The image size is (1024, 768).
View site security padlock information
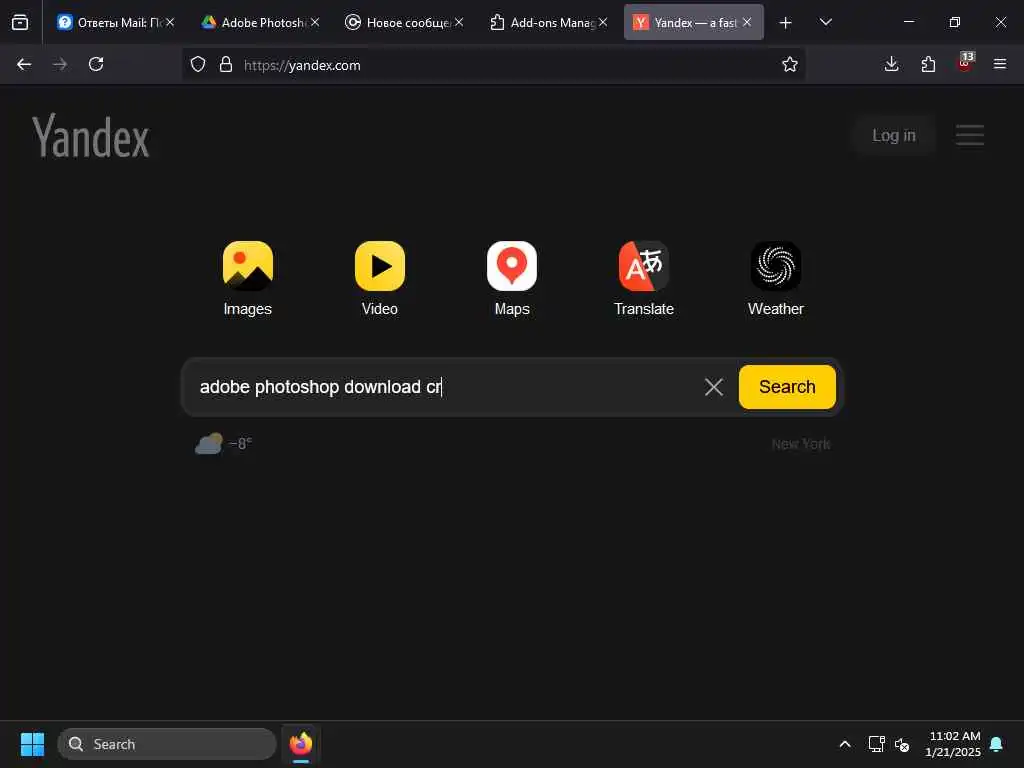(x=226, y=64)
